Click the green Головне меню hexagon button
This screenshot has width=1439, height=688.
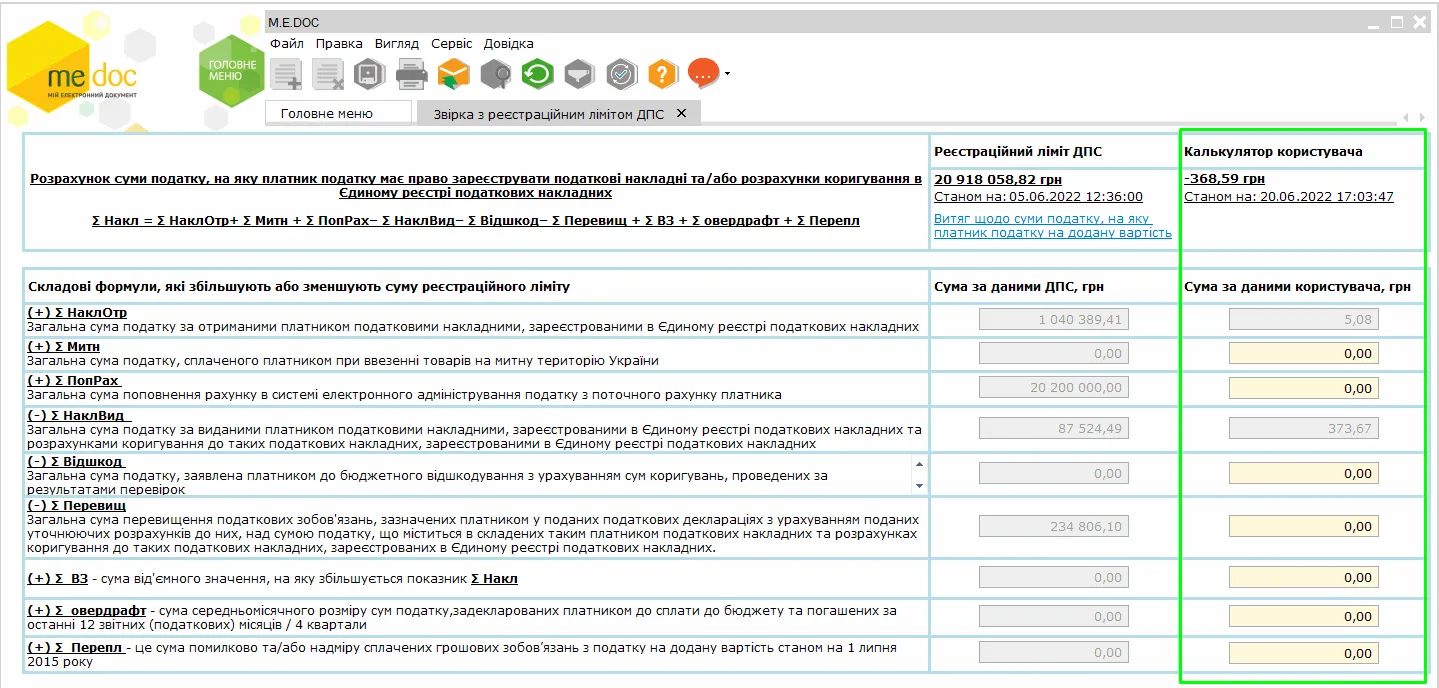tap(232, 70)
